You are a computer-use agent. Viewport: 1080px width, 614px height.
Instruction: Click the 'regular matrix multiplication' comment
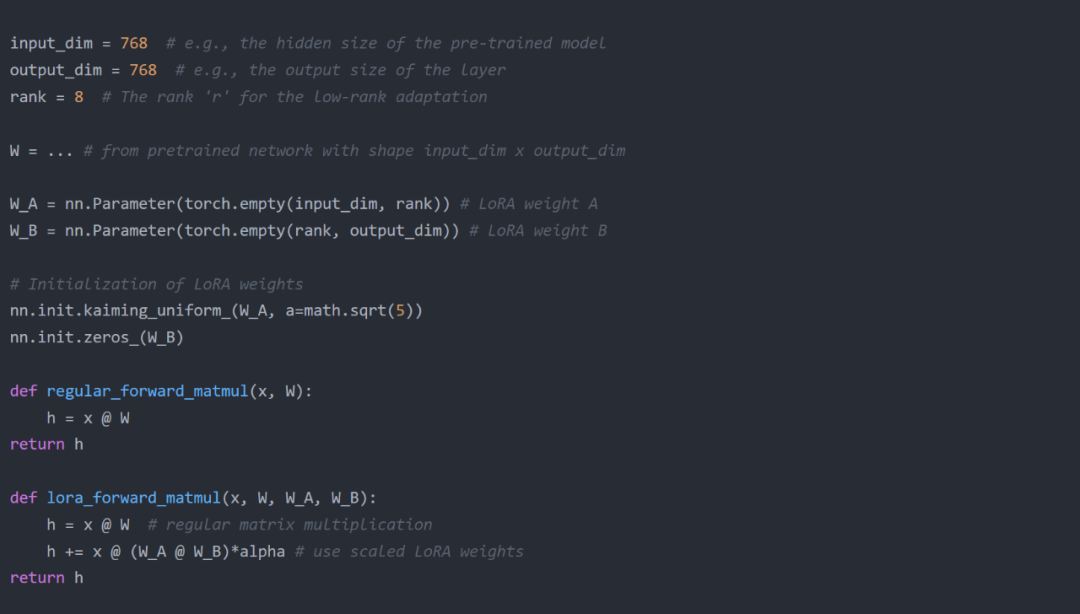click(x=290, y=524)
